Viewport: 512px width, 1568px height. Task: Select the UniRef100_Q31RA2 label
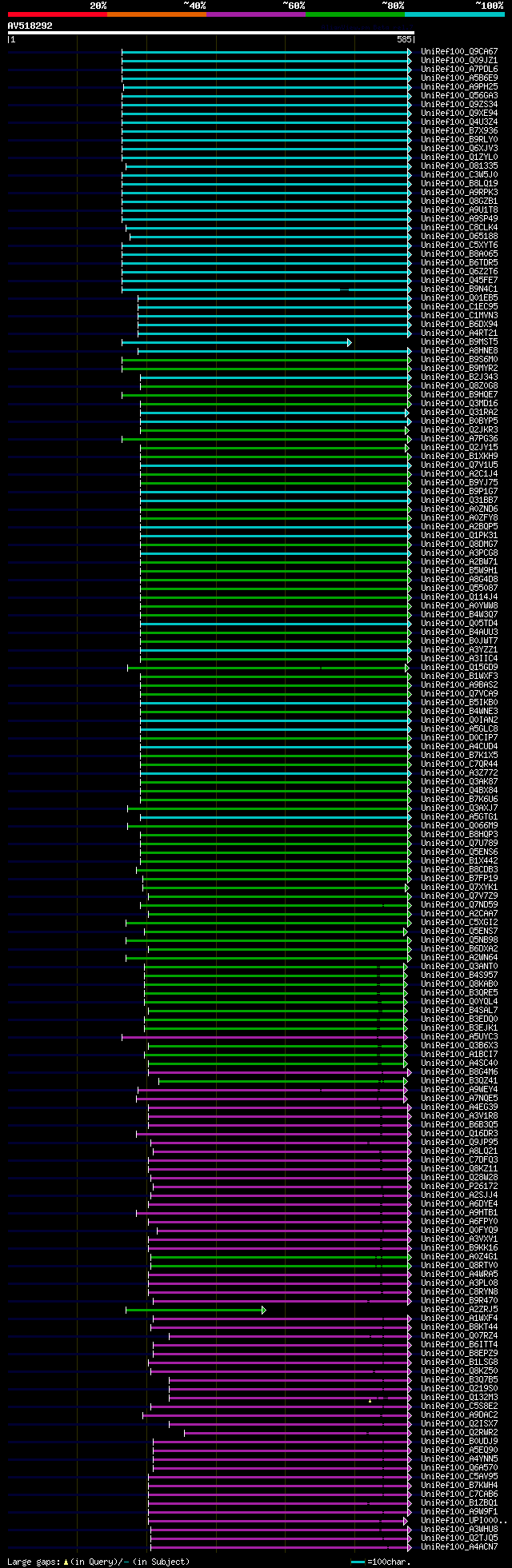point(459,413)
